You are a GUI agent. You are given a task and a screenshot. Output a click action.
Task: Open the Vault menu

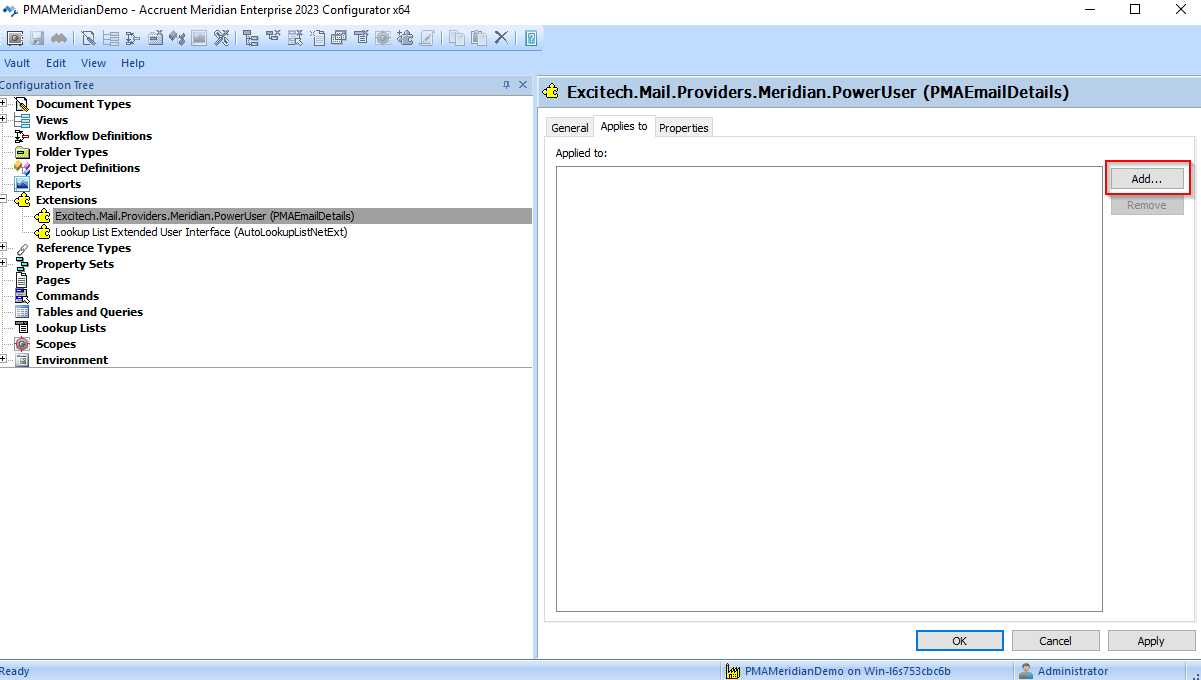(17, 63)
